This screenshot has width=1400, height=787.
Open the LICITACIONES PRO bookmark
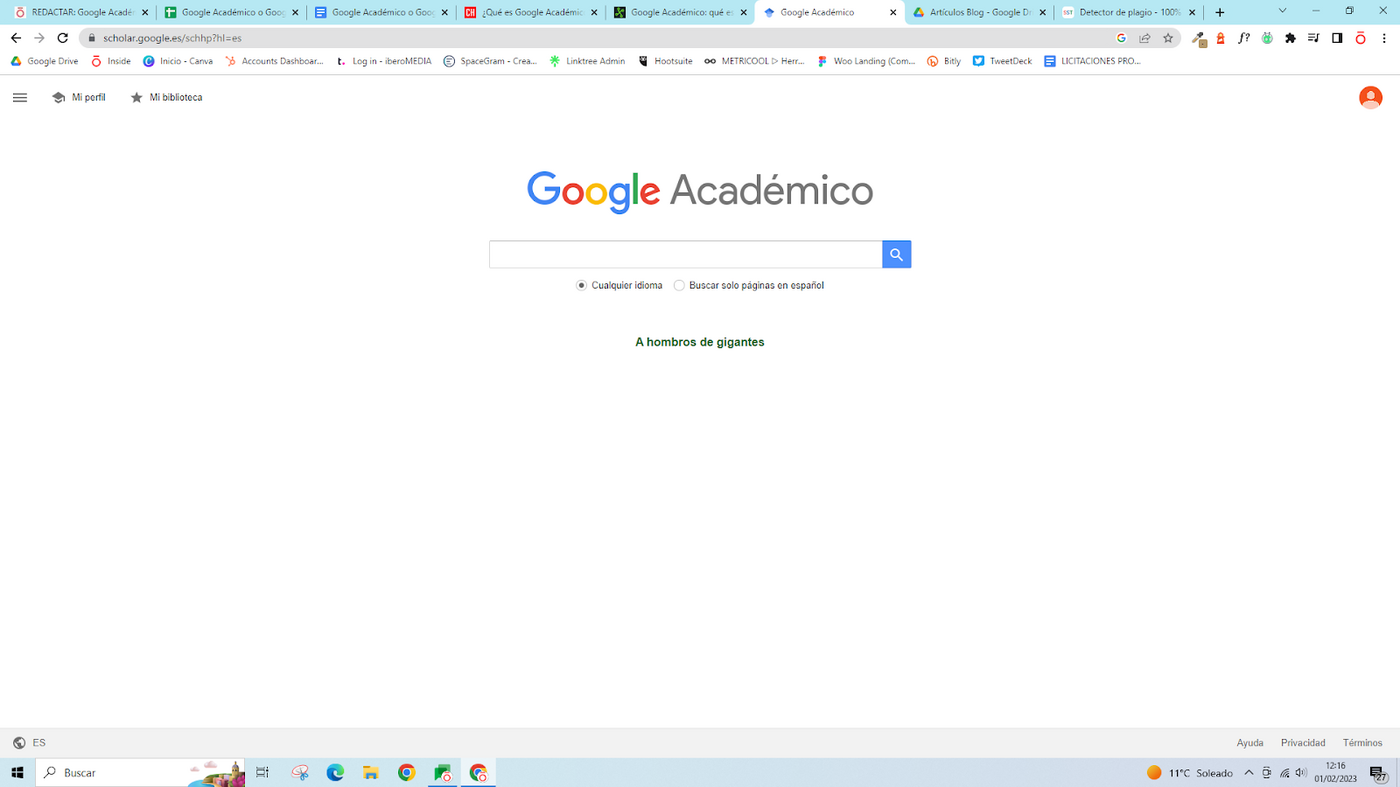pyautogui.click(x=1092, y=61)
